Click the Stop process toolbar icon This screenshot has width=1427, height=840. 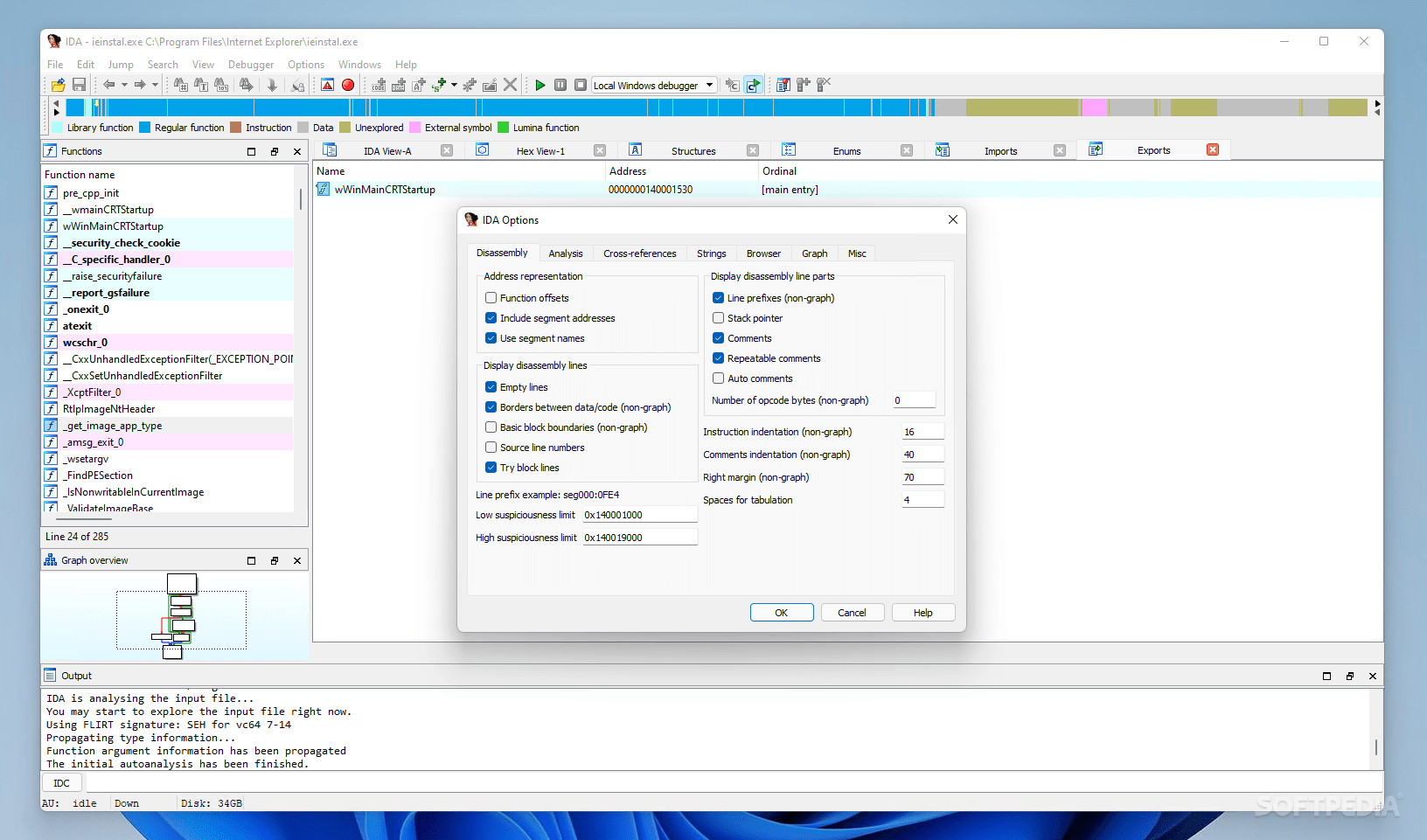coord(581,85)
